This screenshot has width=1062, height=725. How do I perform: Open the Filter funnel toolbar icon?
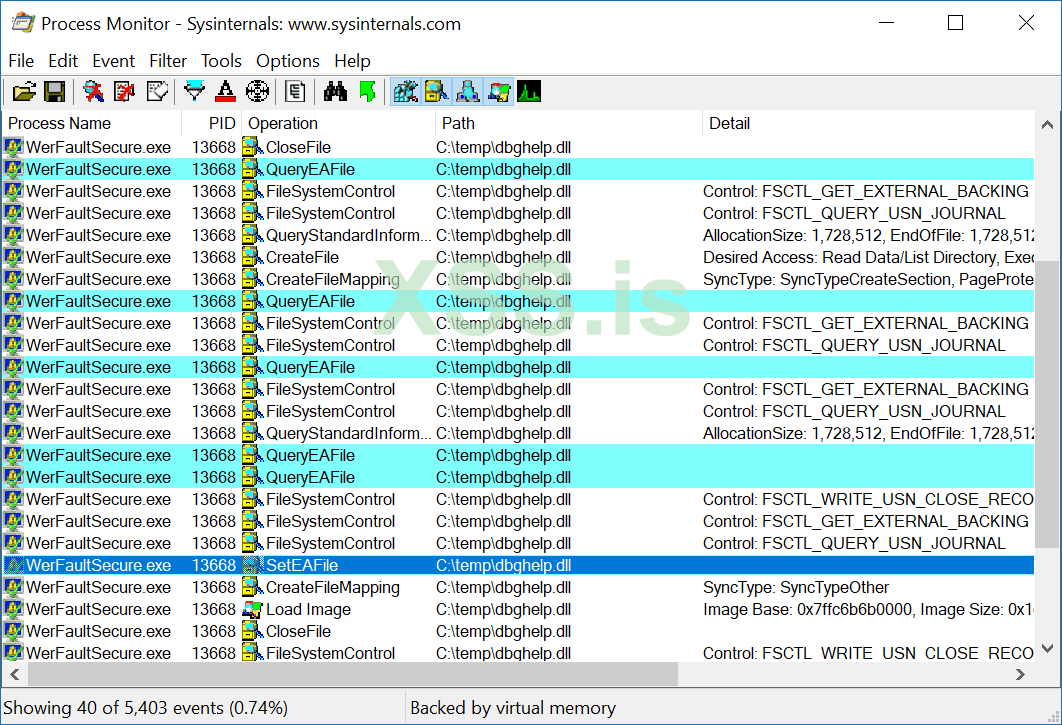tap(194, 91)
